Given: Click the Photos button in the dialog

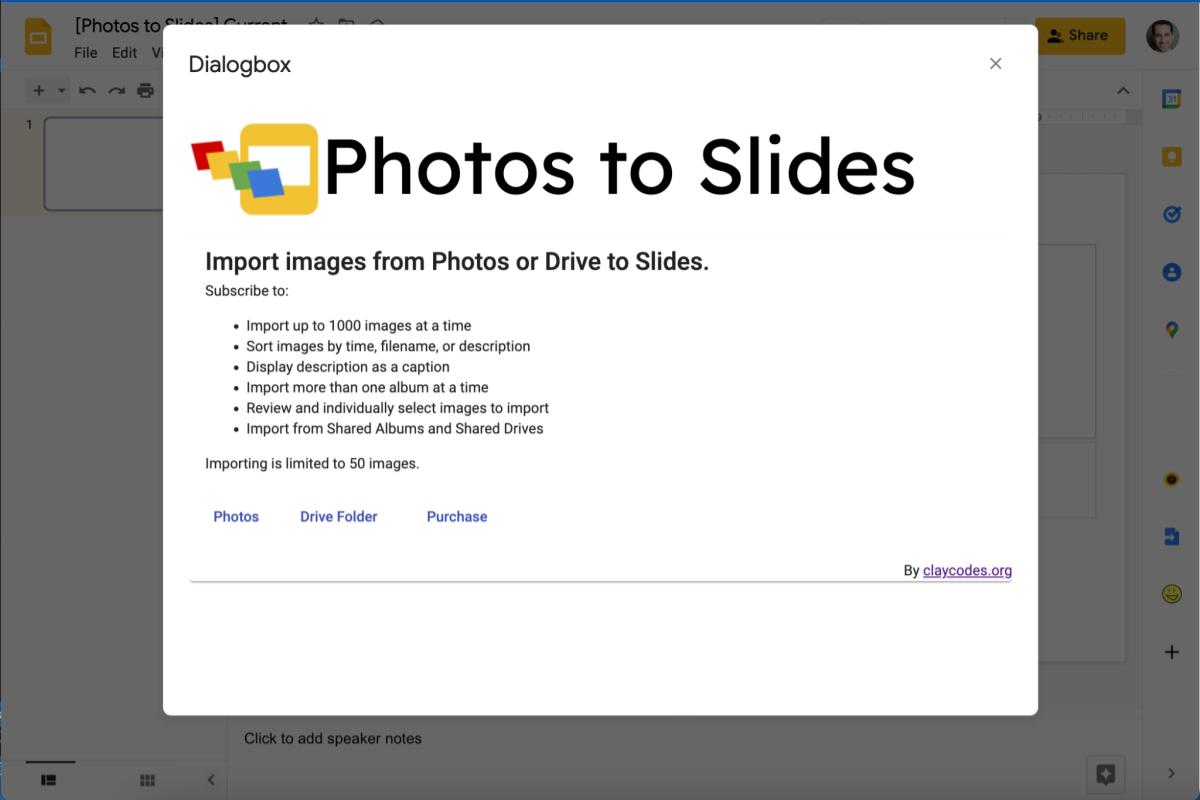Looking at the screenshot, I should tap(236, 517).
